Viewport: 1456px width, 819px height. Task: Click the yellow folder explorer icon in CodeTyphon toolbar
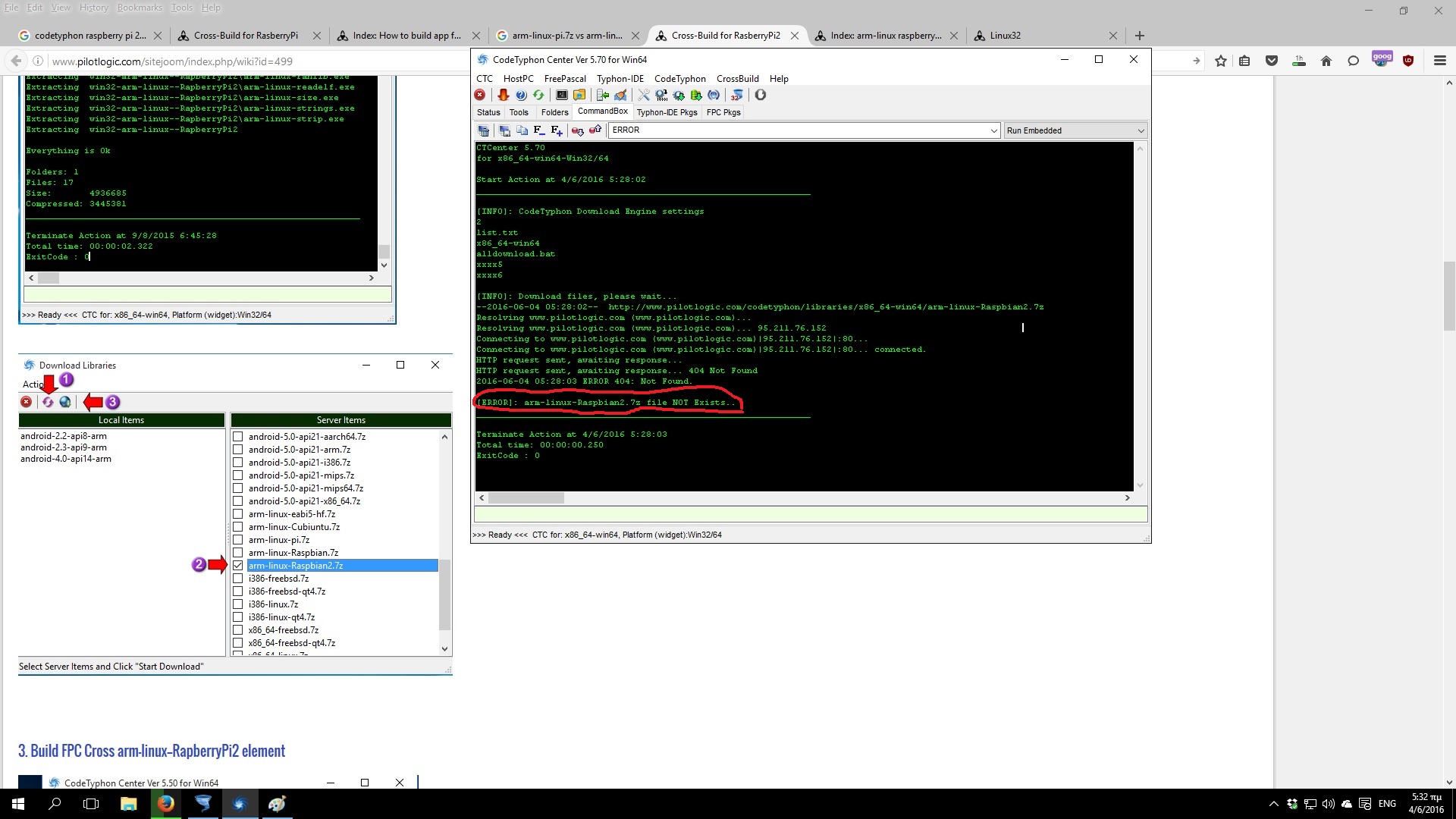click(579, 95)
